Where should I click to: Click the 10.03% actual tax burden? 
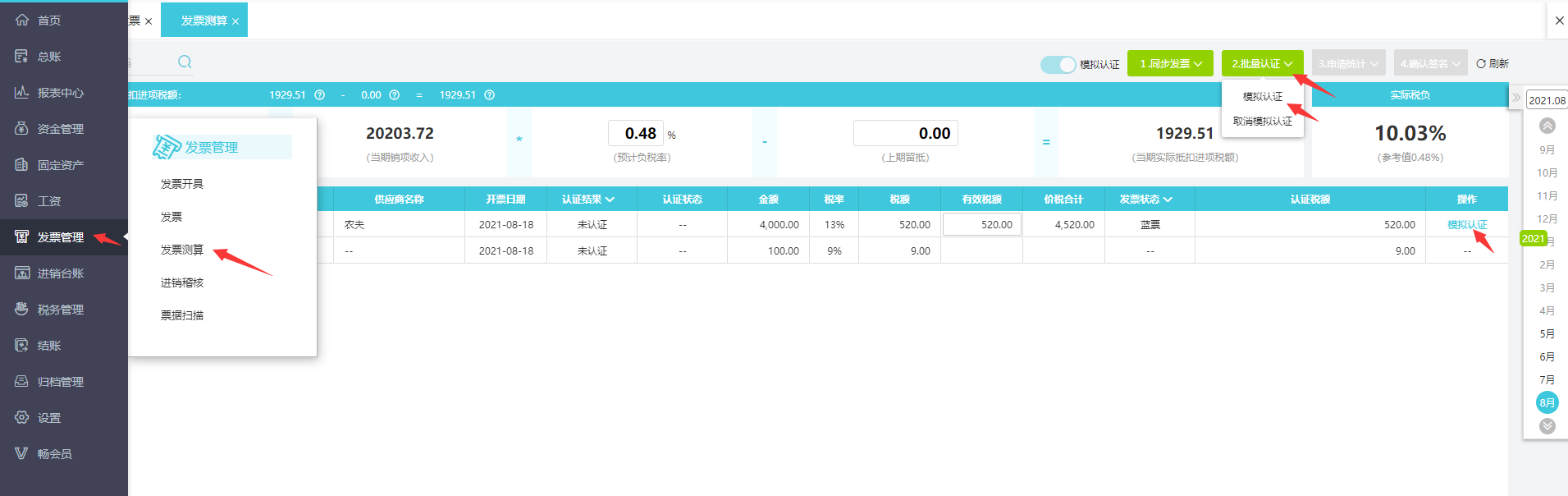(1410, 133)
